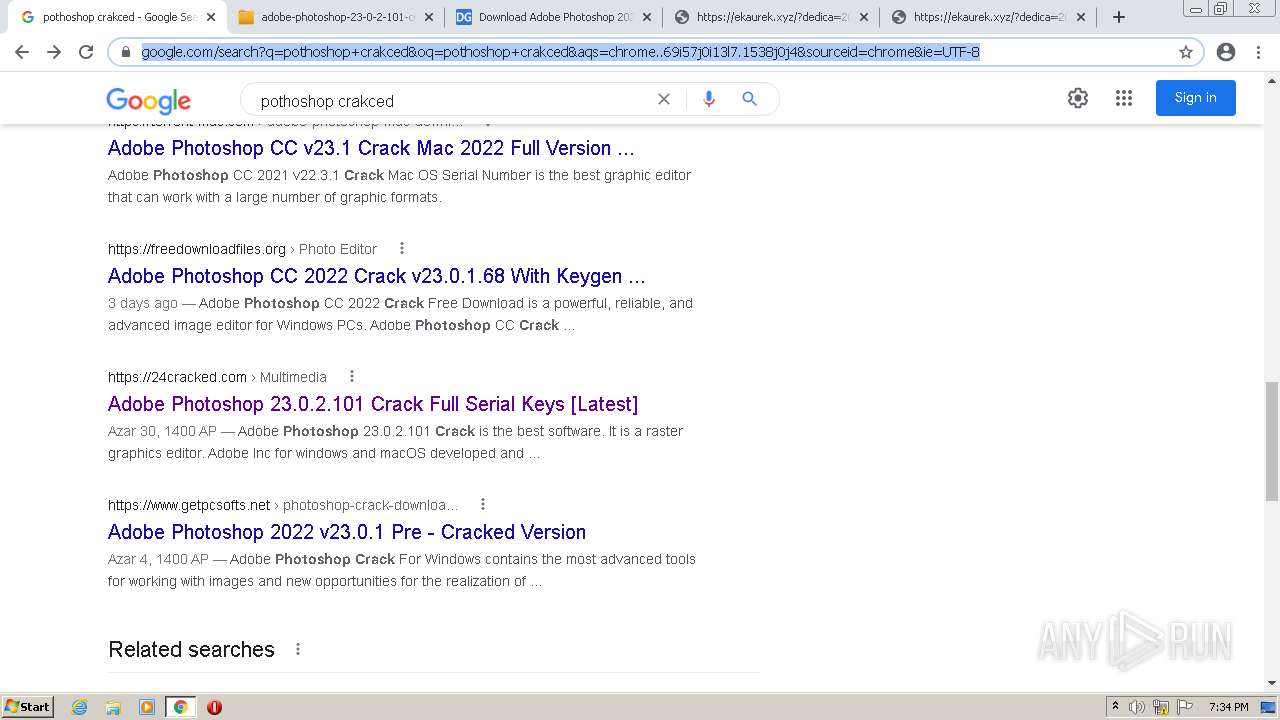Launch Internet Explorer from taskbar
1280x720 pixels.
coord(80,707)
